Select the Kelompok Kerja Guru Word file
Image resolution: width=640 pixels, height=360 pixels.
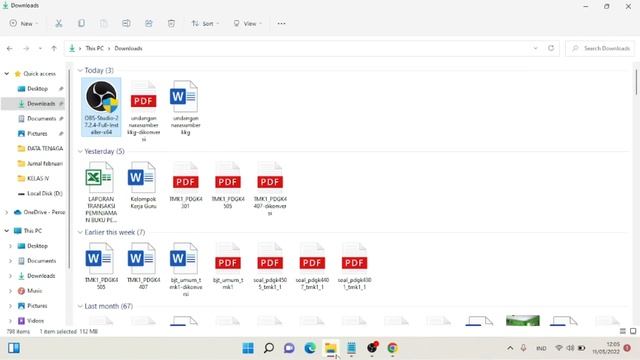point(143,185)
